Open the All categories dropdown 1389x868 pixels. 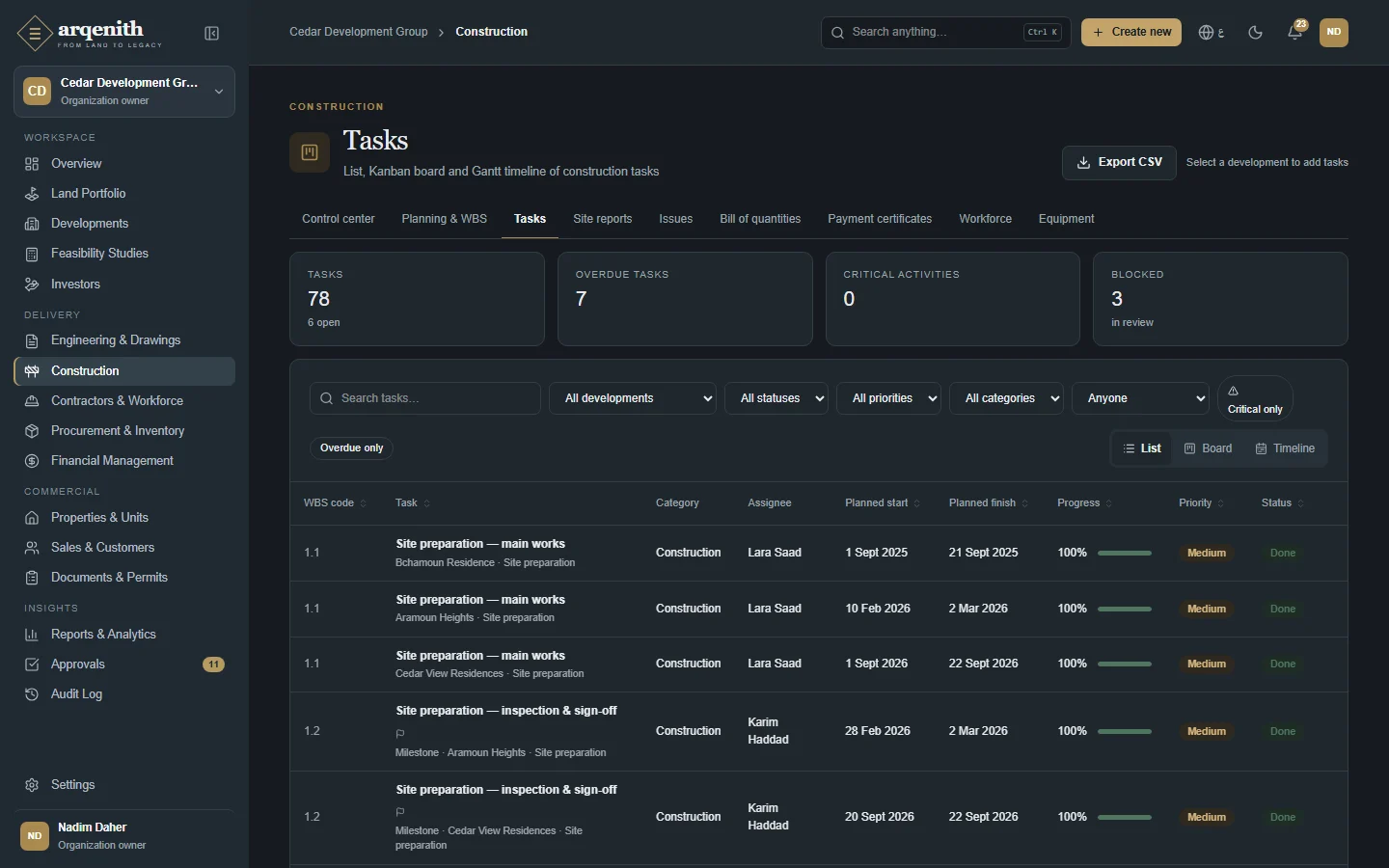click(1007, 398)
